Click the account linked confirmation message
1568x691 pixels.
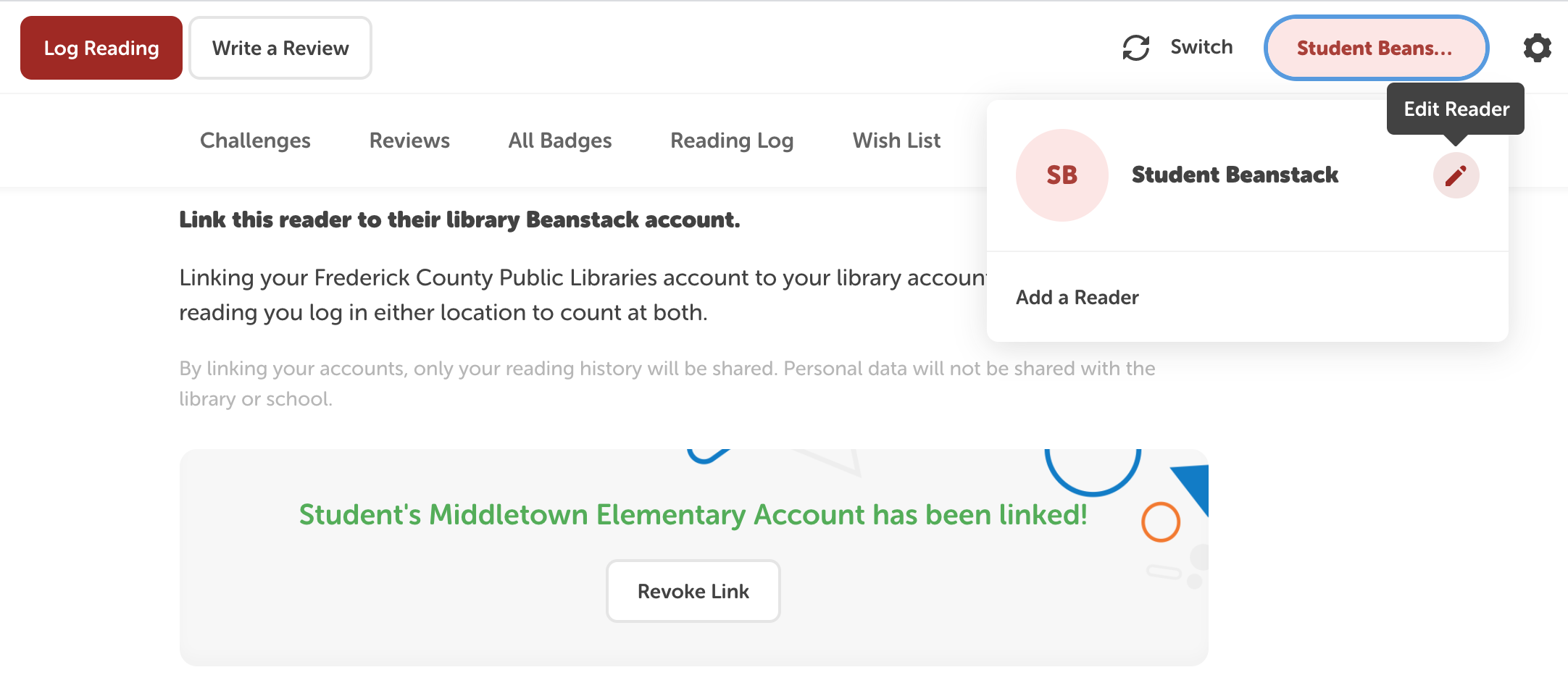click(x=693, y=515)
